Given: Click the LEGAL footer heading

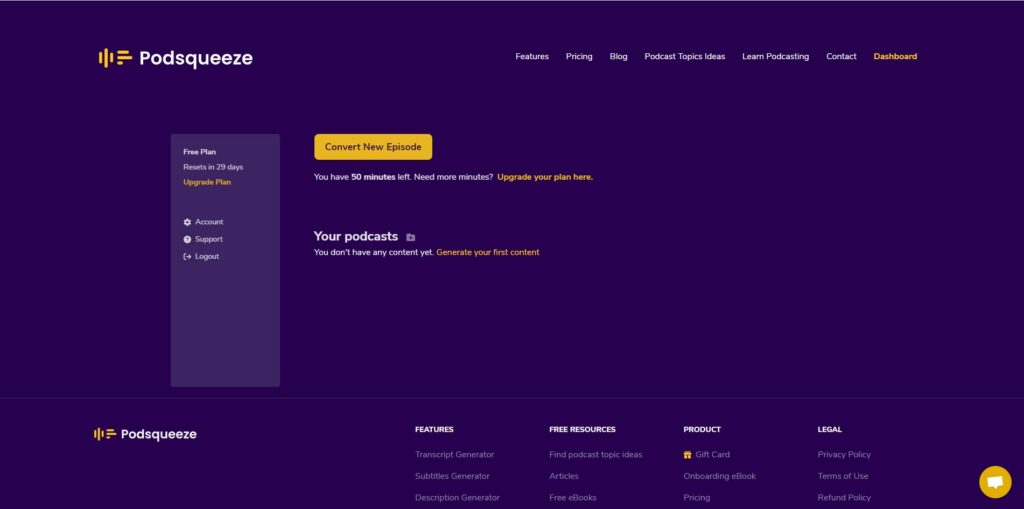Looking at the screenshot, I should 829,430.
